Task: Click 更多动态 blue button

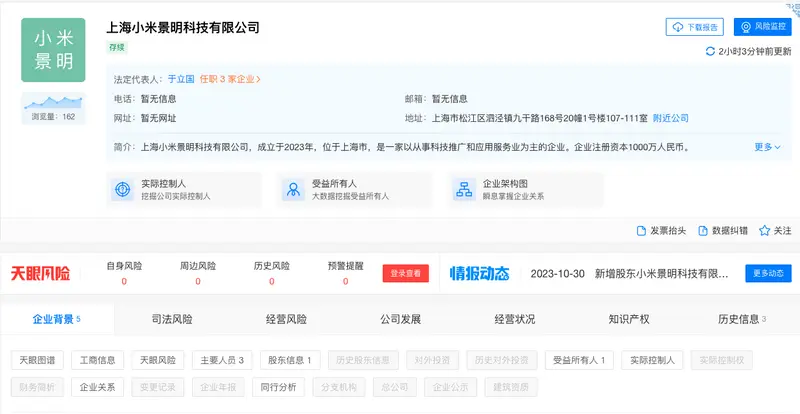Action: (768, 273)
